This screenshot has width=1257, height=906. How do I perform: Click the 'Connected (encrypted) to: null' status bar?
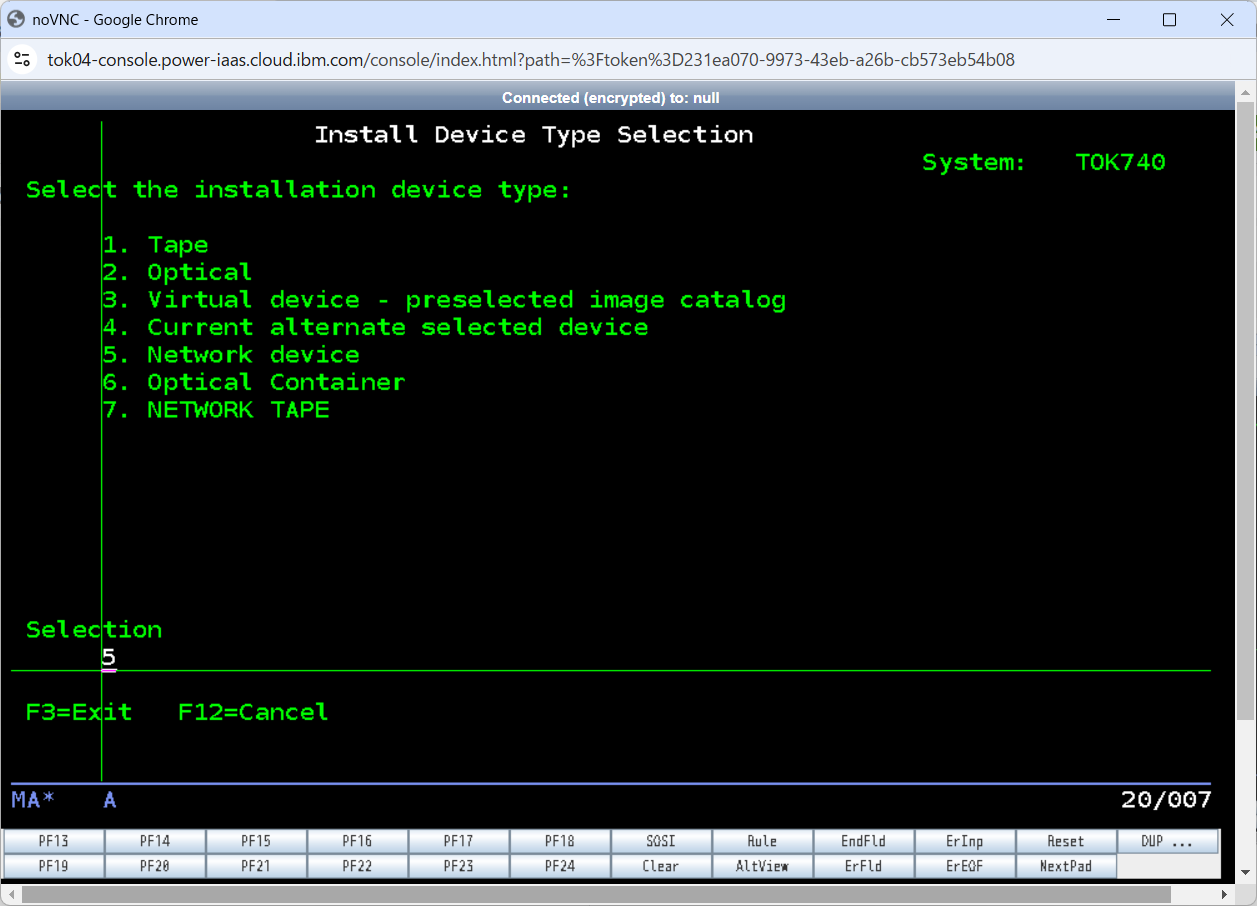tap(611, 97)
